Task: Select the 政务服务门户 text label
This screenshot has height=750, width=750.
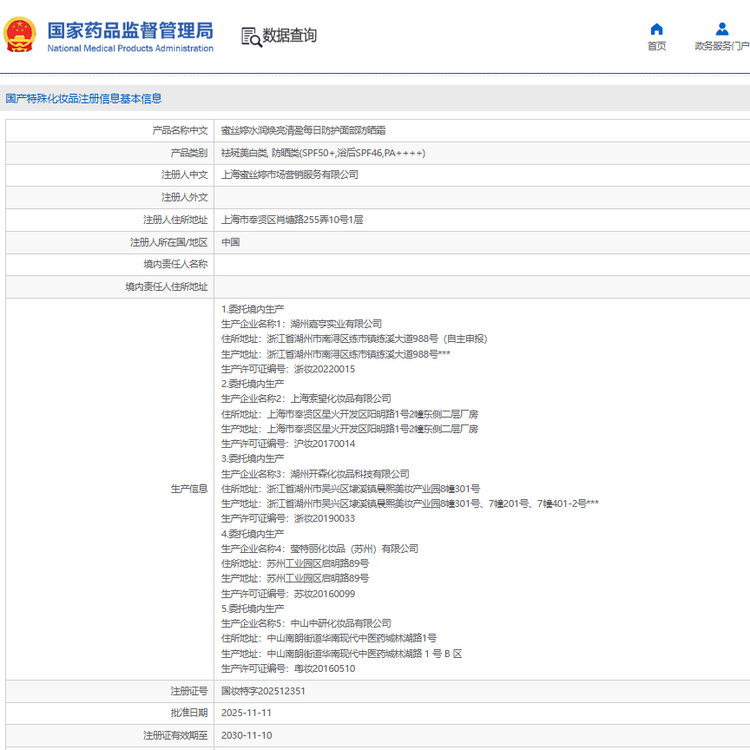Action: (x=722, y=46)
